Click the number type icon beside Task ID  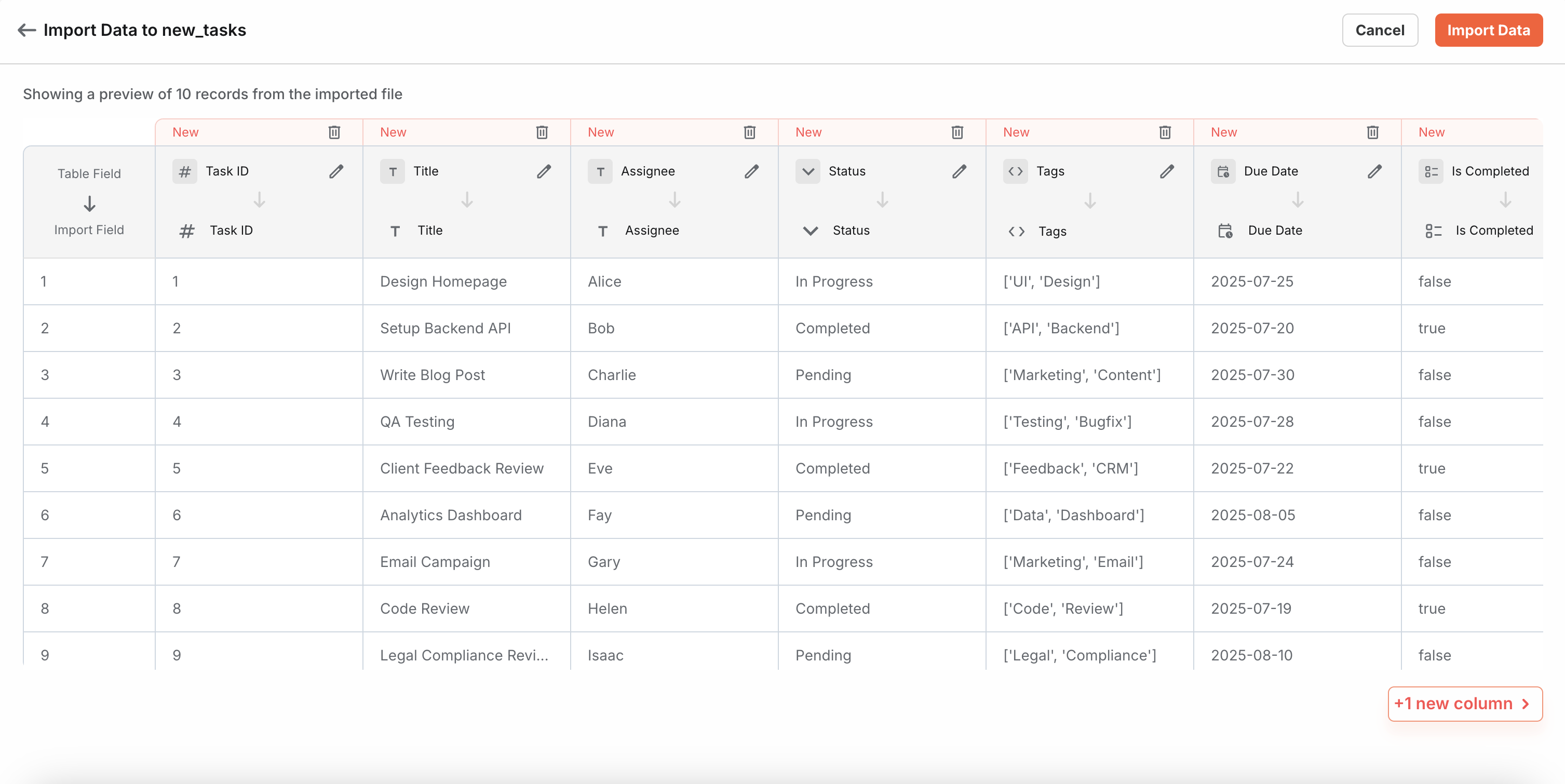coord(185,171)
